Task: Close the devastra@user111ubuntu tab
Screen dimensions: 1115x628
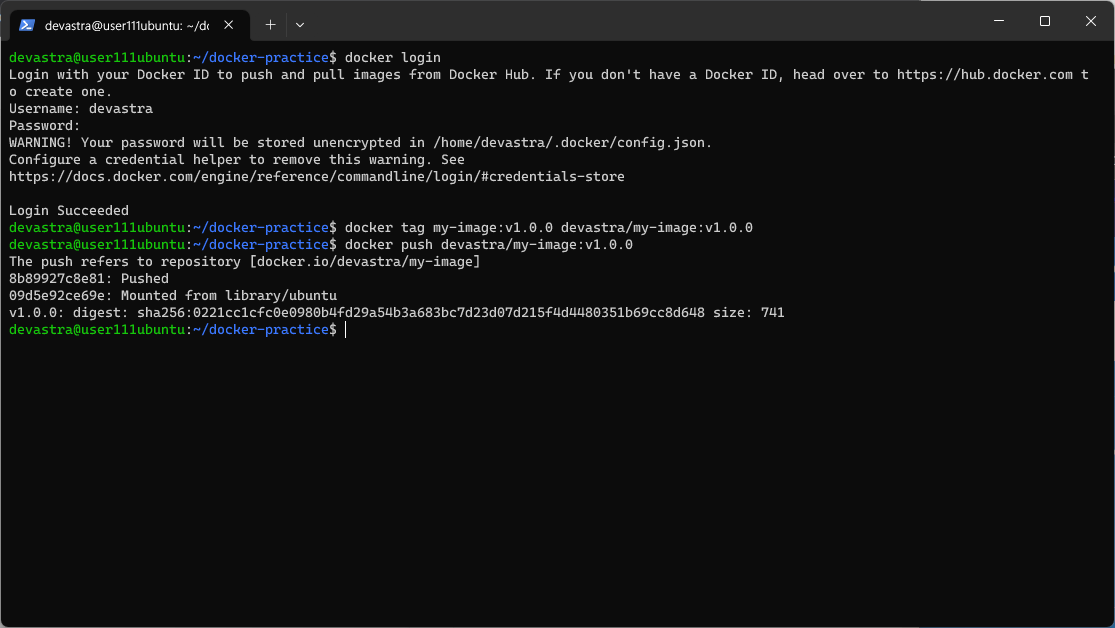Action: (x=228, y=25)
